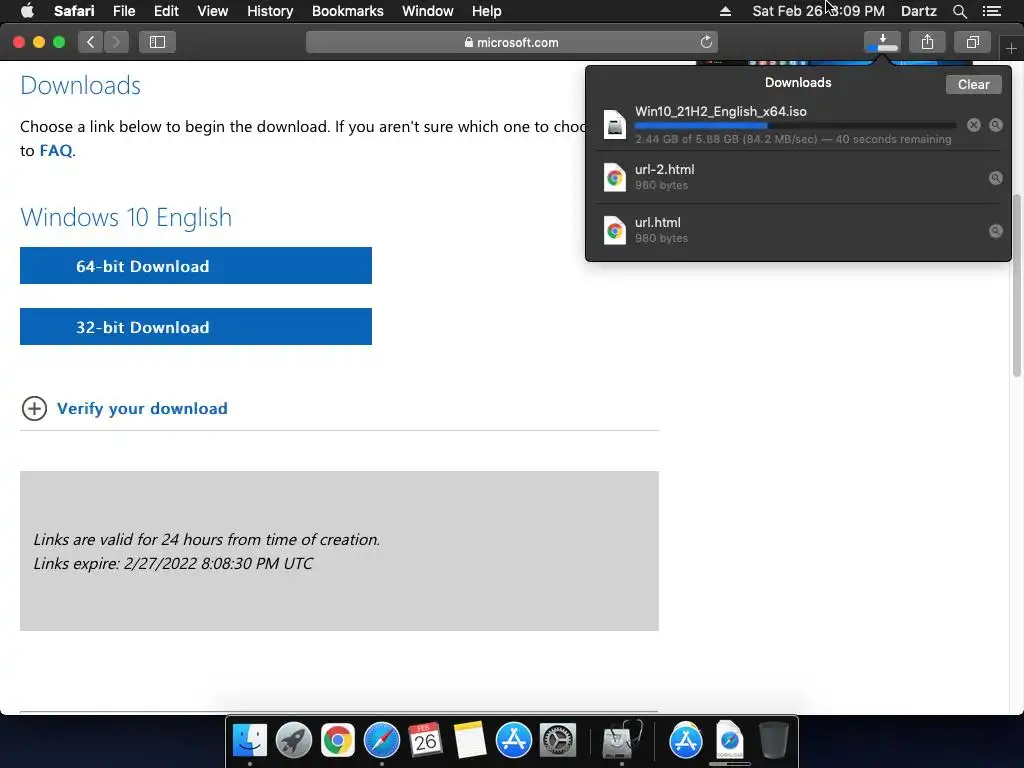The height and width of the screenshot is (768, 1024).
Task: Click the 64-bit Download button
Action: (196, 266)
